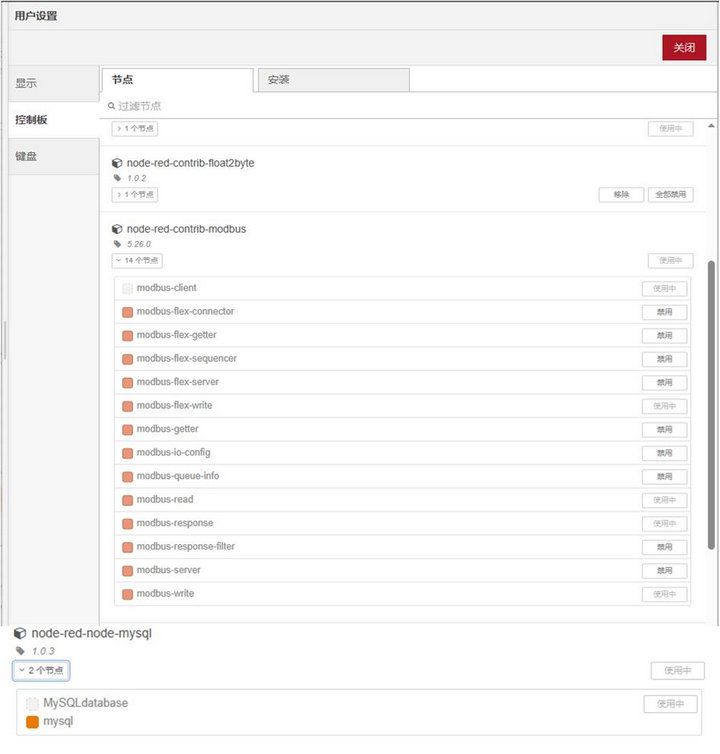Viewport: 720px width, 754px height.
Task: Click the orange swatch icon of modbus-response
Action: click(x=127, y=524)
